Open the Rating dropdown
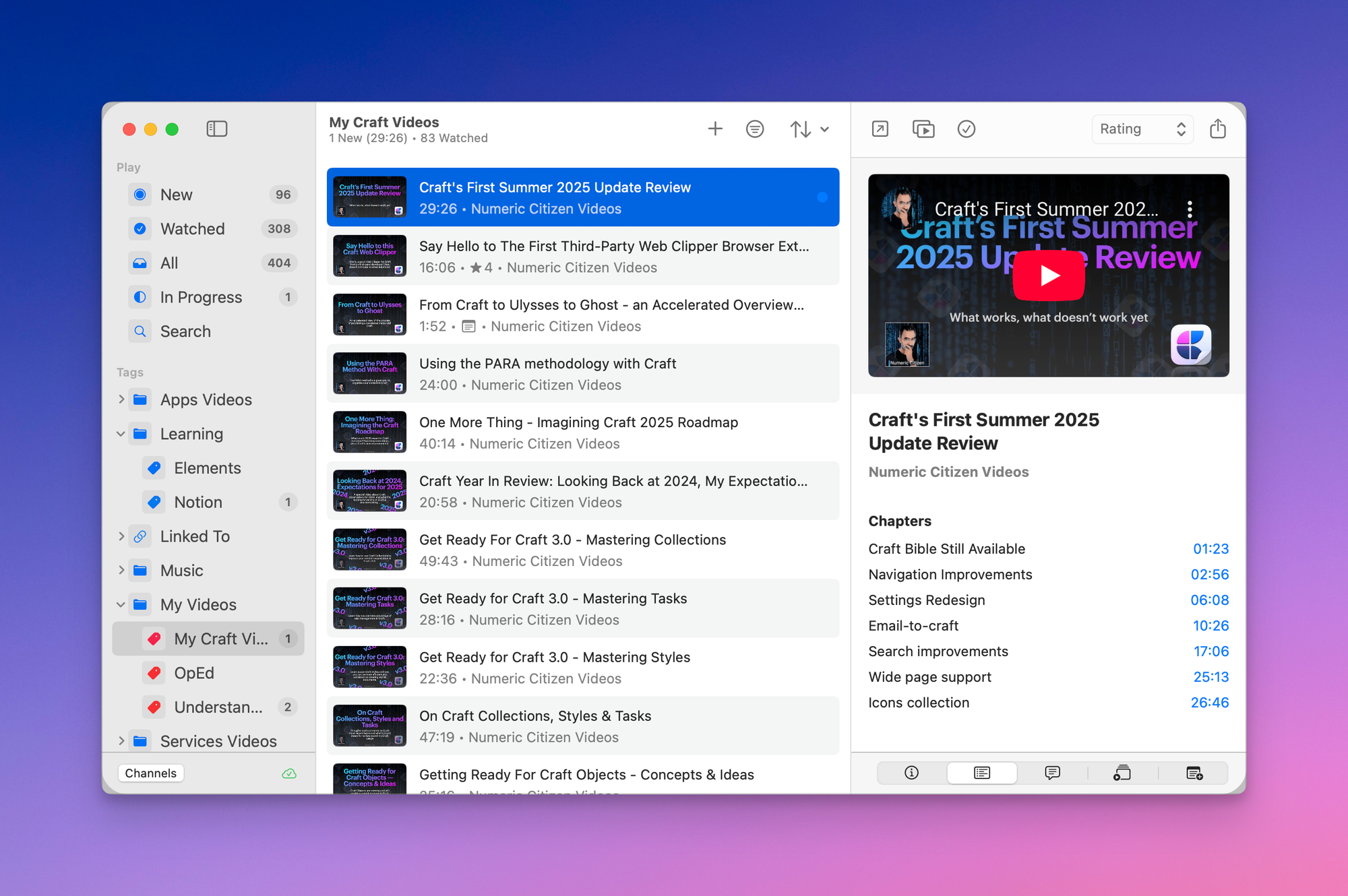 pos(1142,129)
